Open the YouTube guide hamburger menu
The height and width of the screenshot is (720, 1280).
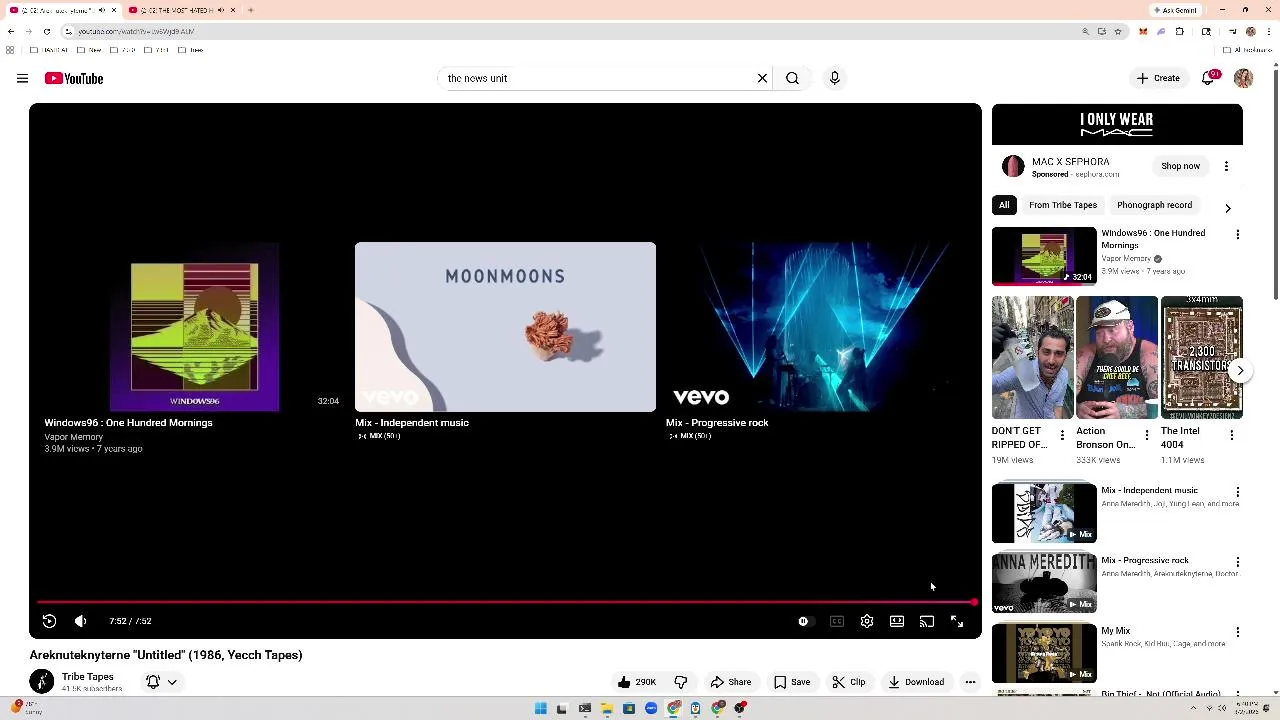tap(22, 78)
